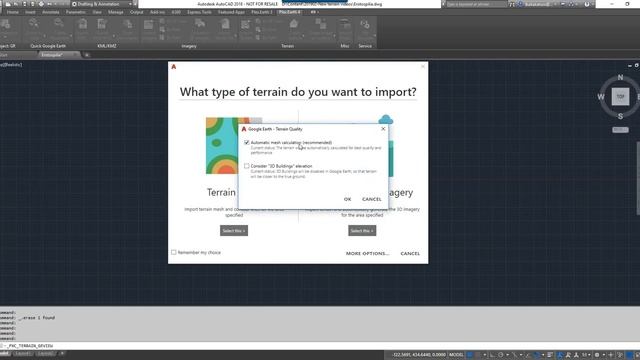This screenshot has height=360, width=640.
Task: Click the workspace switching gear icon
Action: tap(597, 355)
